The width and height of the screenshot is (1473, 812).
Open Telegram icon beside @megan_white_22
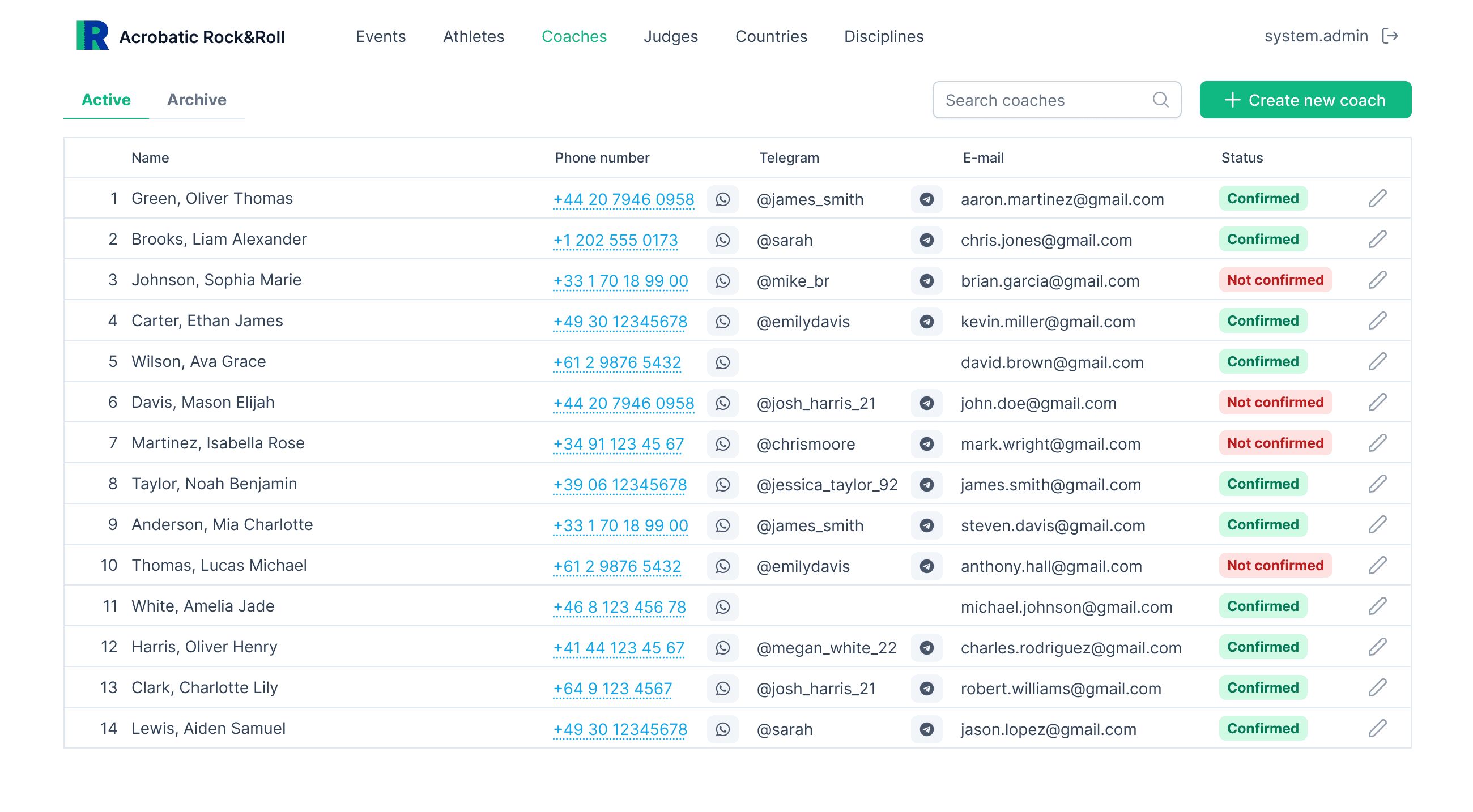(926, 647)
